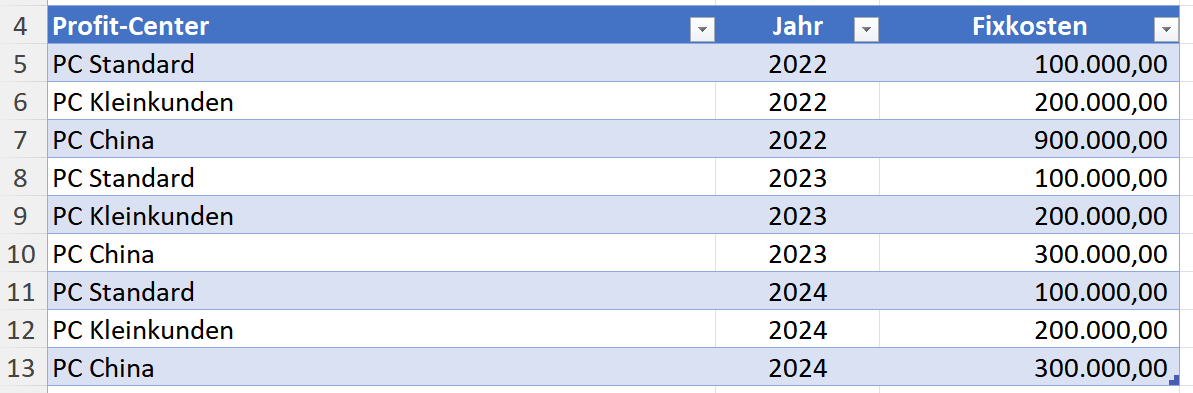The height and width of the screenshot is (393, 1193).
Task: Select the 2022 cell in row 6
Action: (797, 102)
